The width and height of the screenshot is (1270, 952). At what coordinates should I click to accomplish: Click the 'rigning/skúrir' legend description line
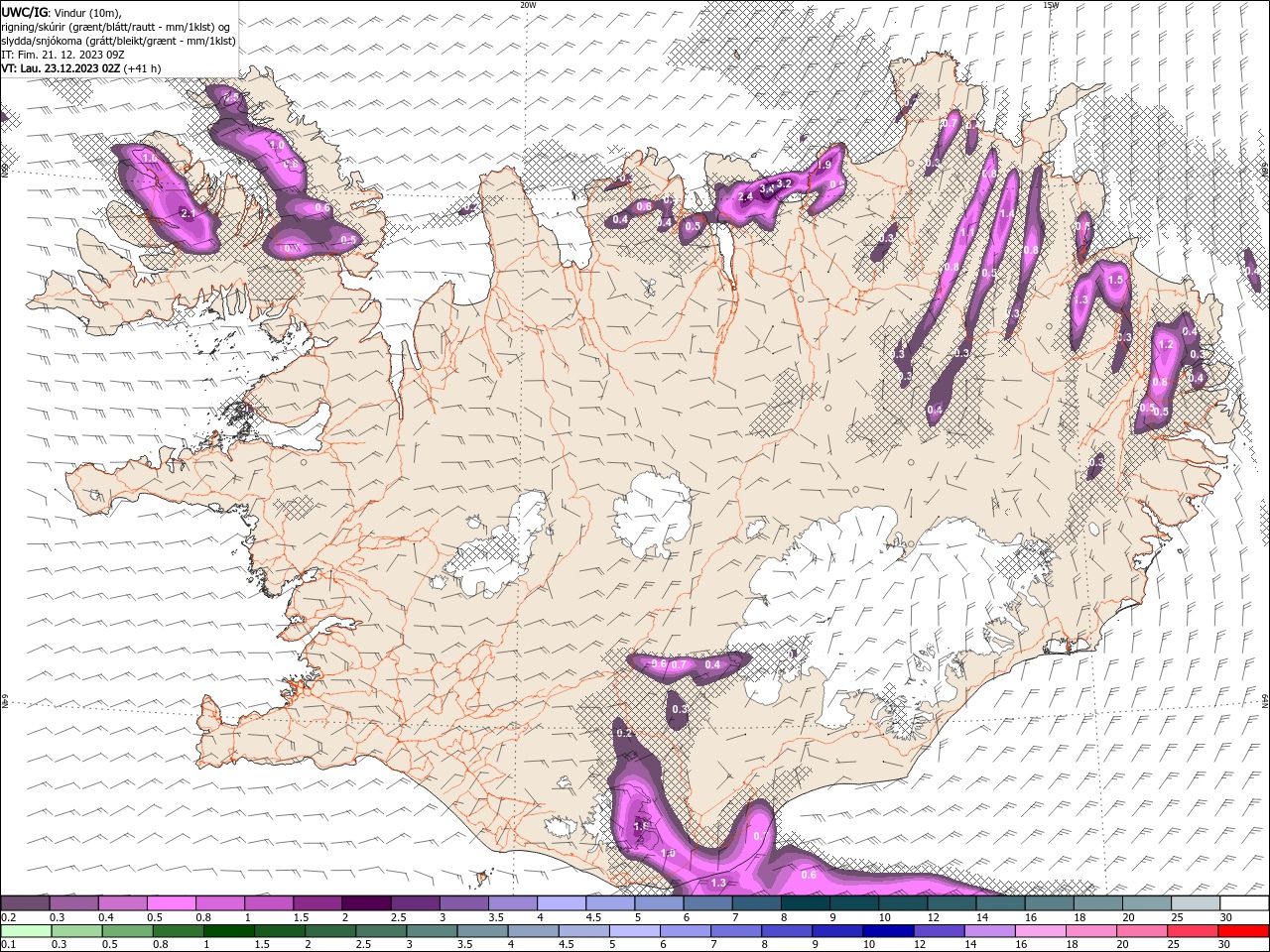coord(116,27)
